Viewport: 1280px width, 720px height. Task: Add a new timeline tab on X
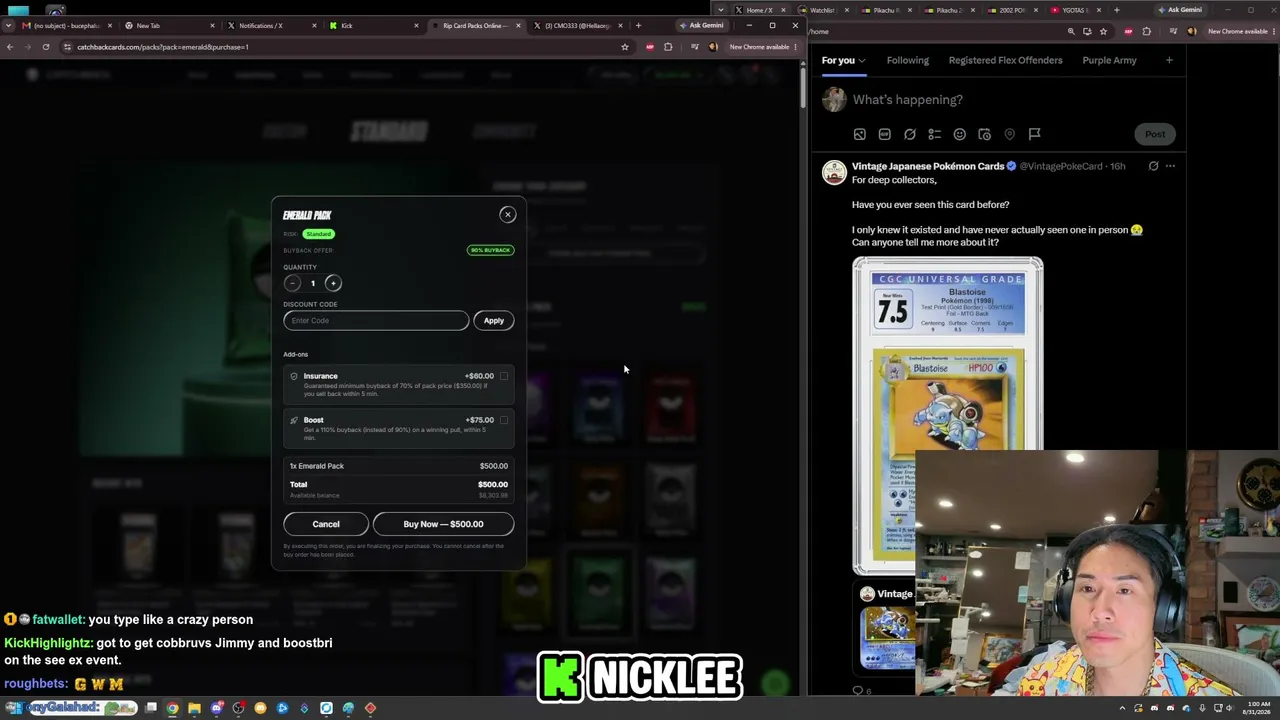[x=1169, y=60]
